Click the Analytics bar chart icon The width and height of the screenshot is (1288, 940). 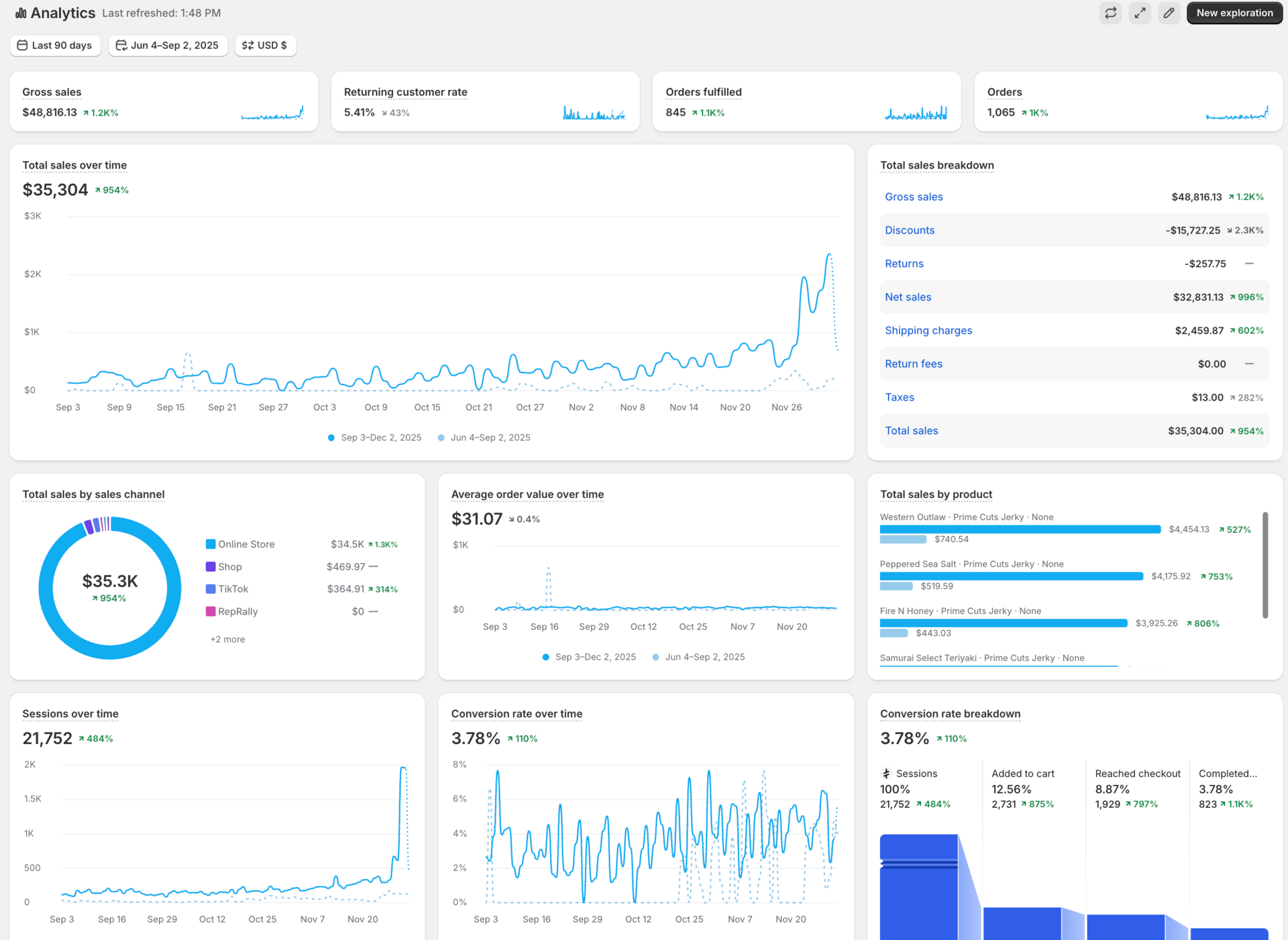tap(21, 13)
